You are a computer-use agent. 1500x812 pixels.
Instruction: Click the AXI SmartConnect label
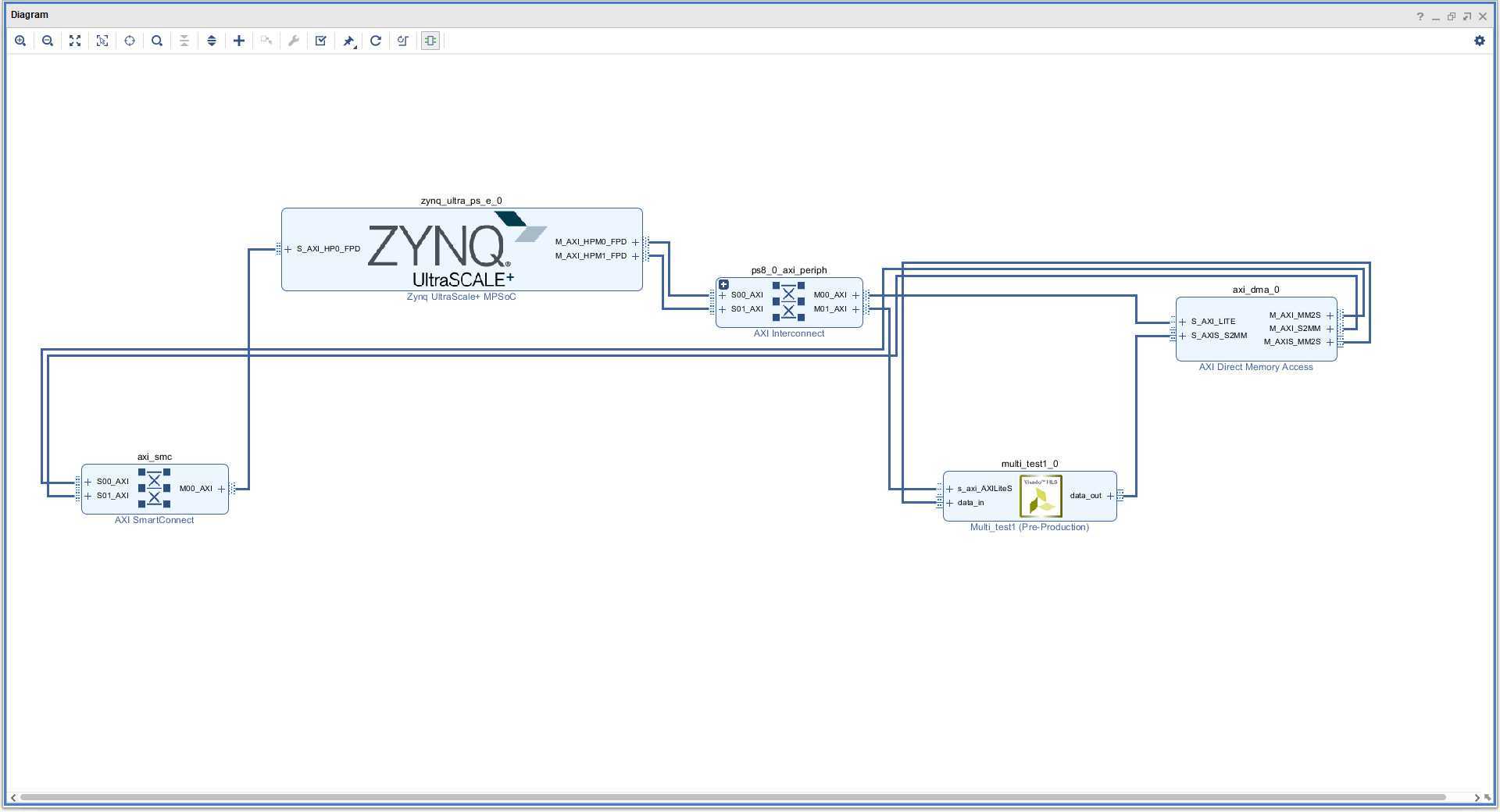coord(155,520)
